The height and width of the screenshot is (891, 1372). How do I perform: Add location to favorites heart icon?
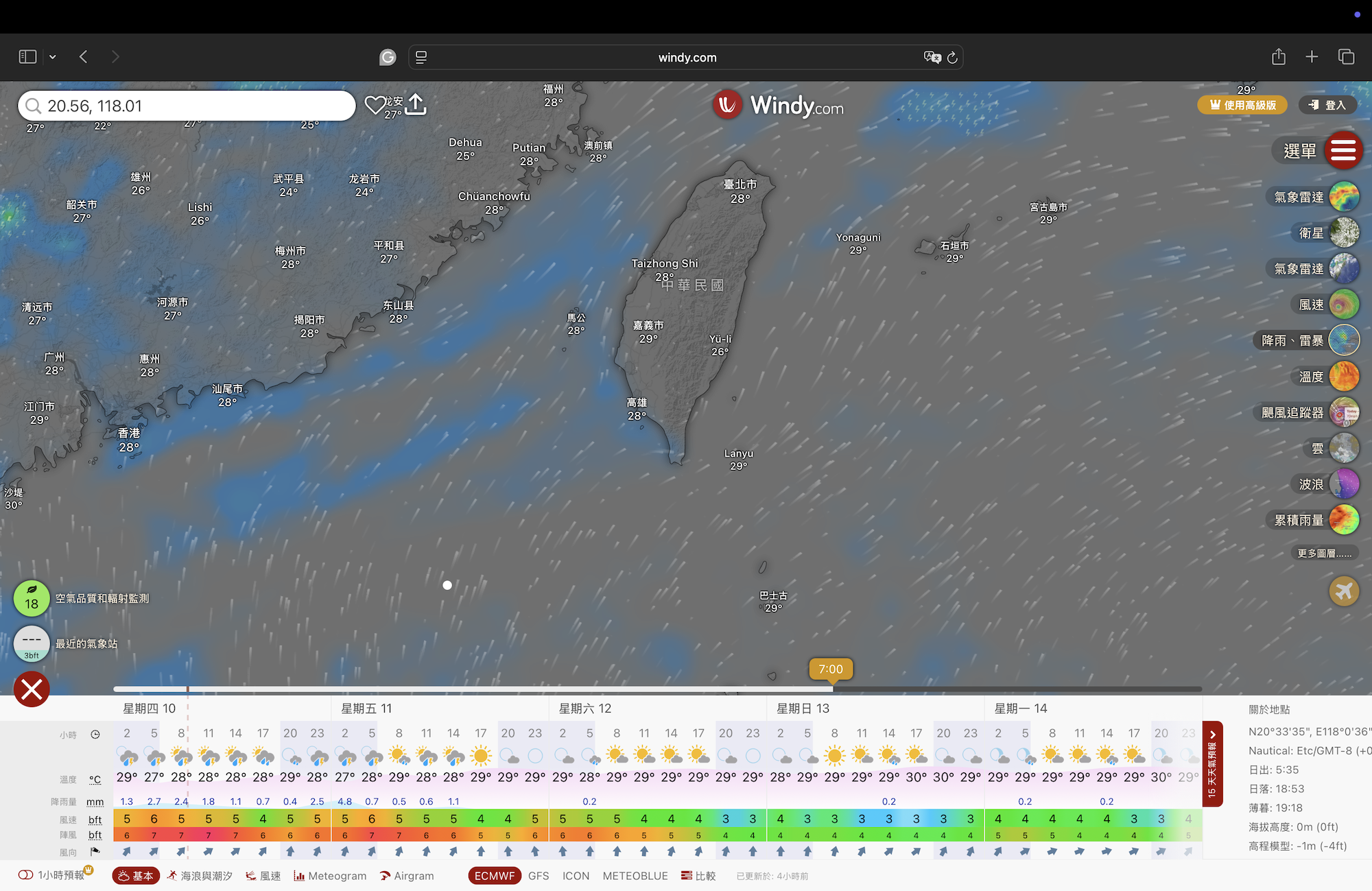pyautogui.click(x=375, y=105)
